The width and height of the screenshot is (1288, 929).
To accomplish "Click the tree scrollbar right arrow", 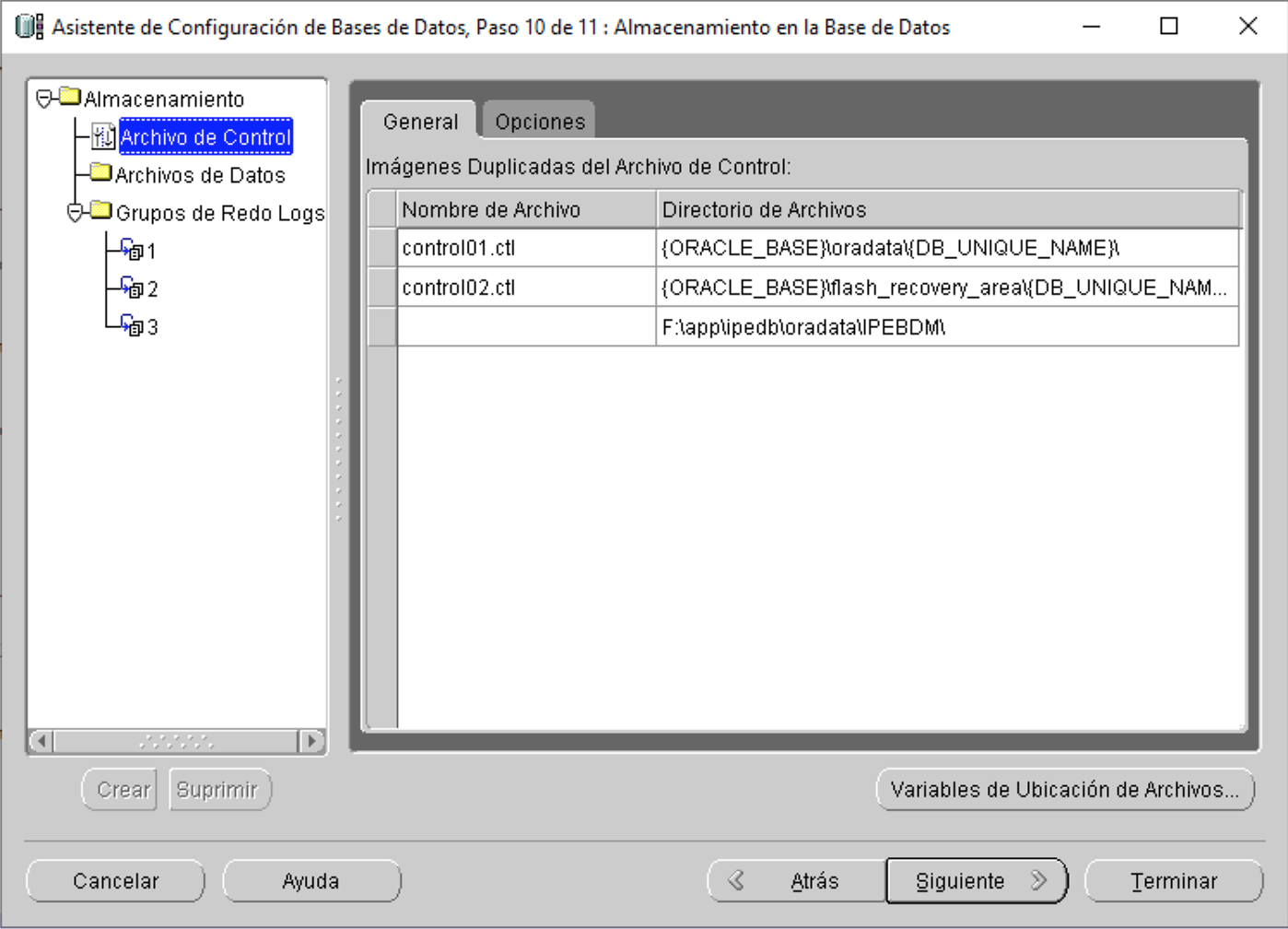I will point(310,740).
